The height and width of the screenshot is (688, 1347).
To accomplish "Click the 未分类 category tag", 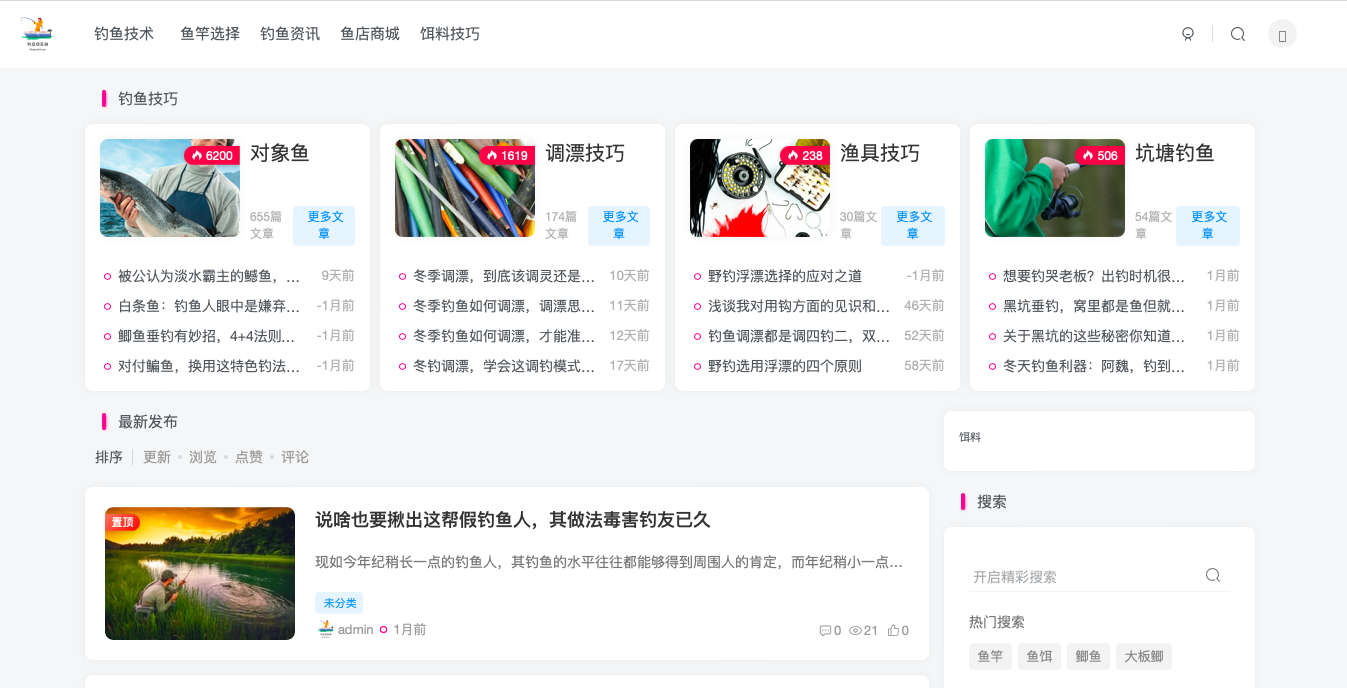I will point(339,603).
